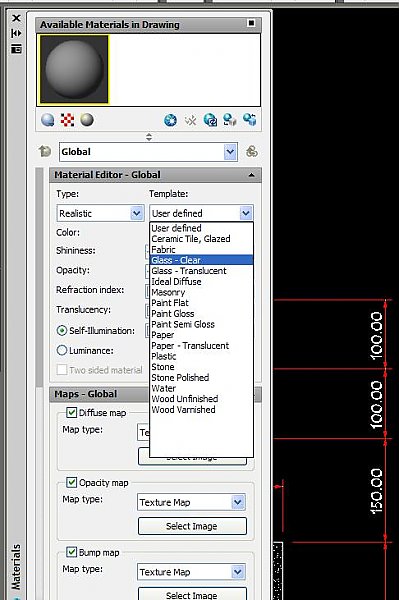Select the gray sphere material swatch
The width and height of the screenshot is (399, 600).
[74, 69]
